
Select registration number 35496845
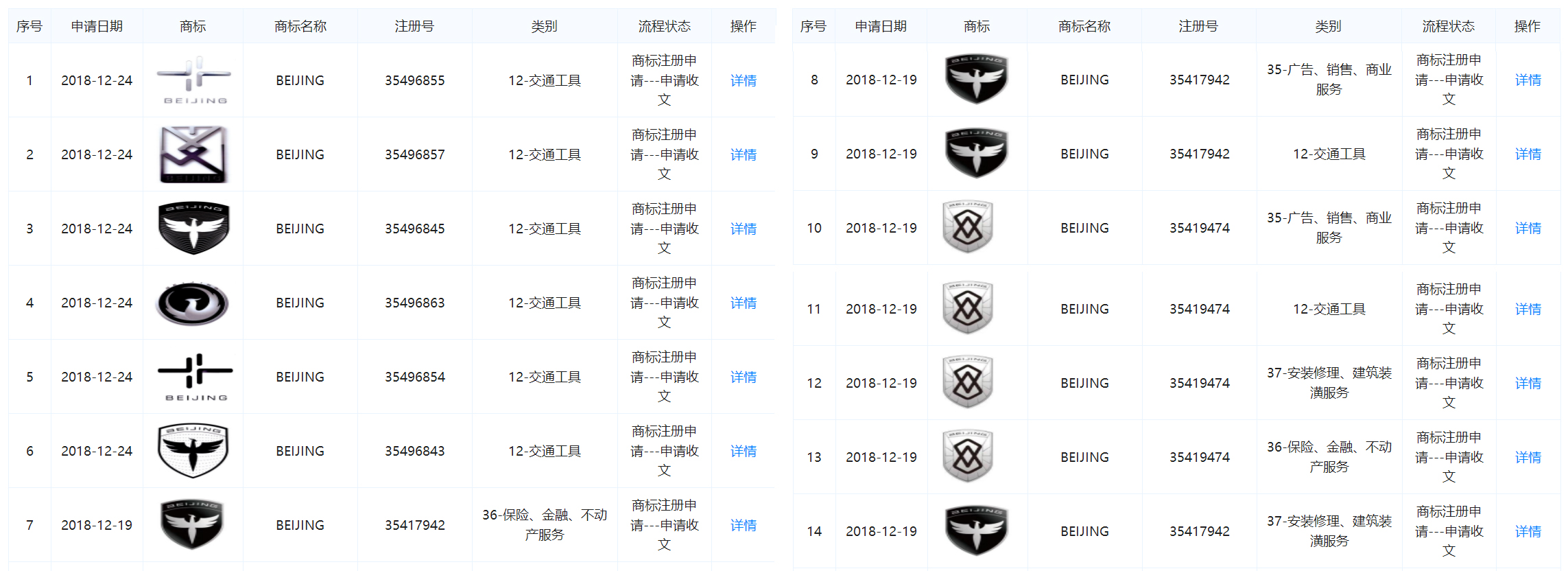pos(414,229)
